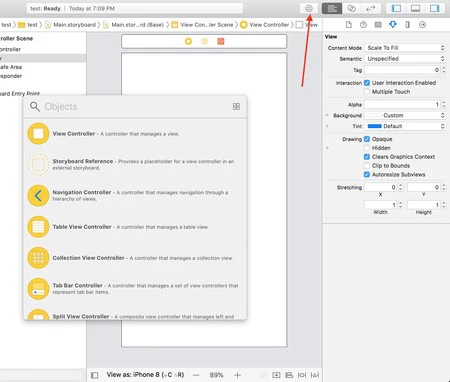Open the Attributes inspector
Viewport: 450px width, 382px height.
[x=393, y=25]
